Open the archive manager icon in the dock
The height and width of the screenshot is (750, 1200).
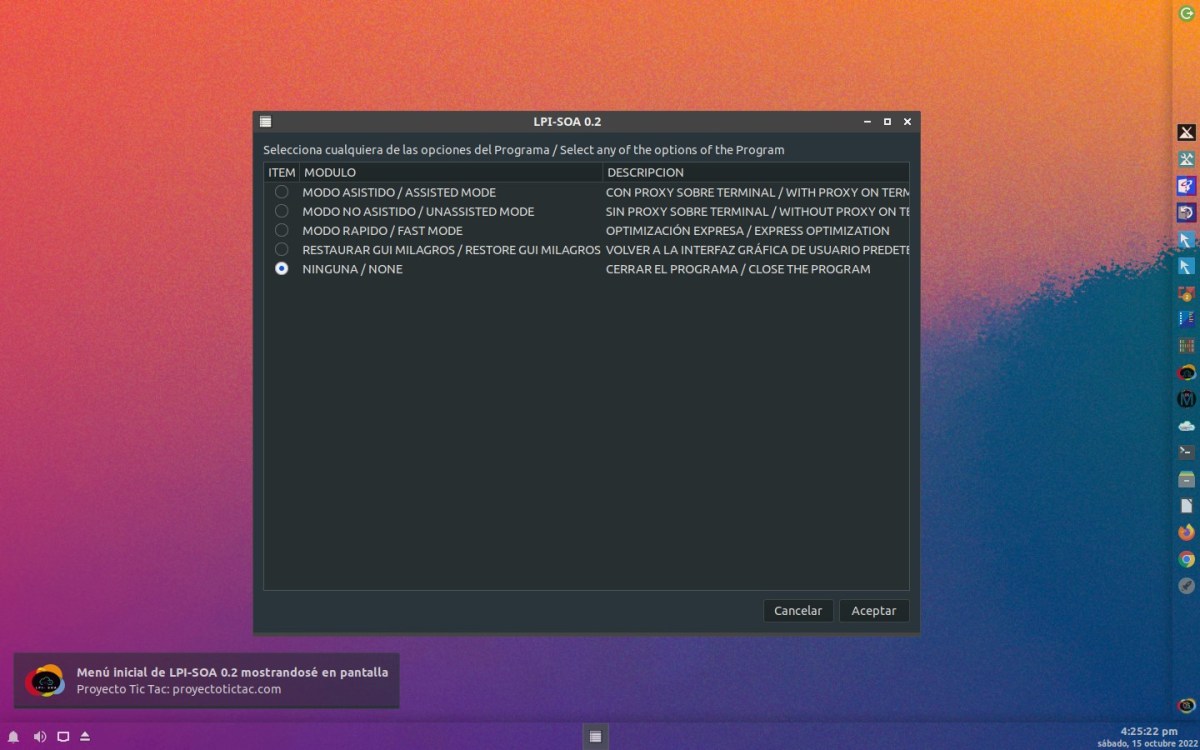pyautogui.click(x=1186, y=479)
